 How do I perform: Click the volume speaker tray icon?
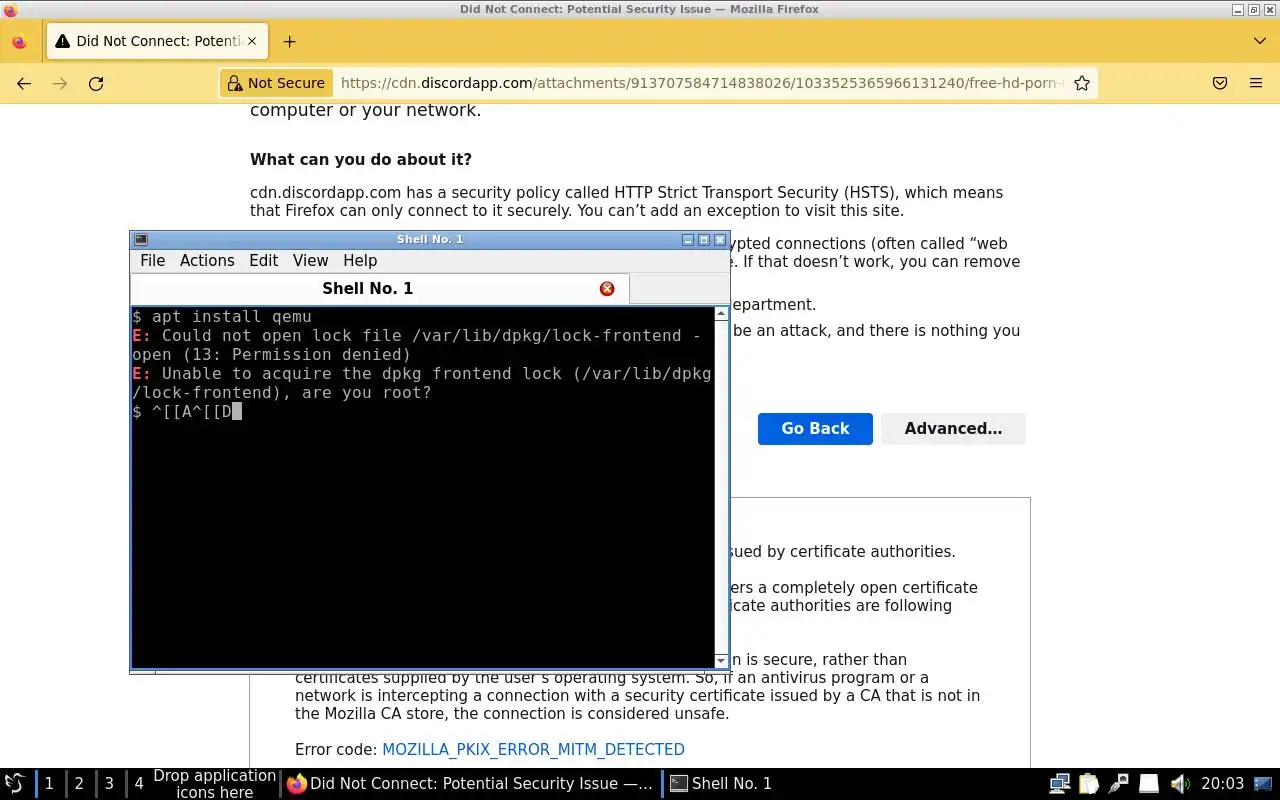click(1180, 783)
